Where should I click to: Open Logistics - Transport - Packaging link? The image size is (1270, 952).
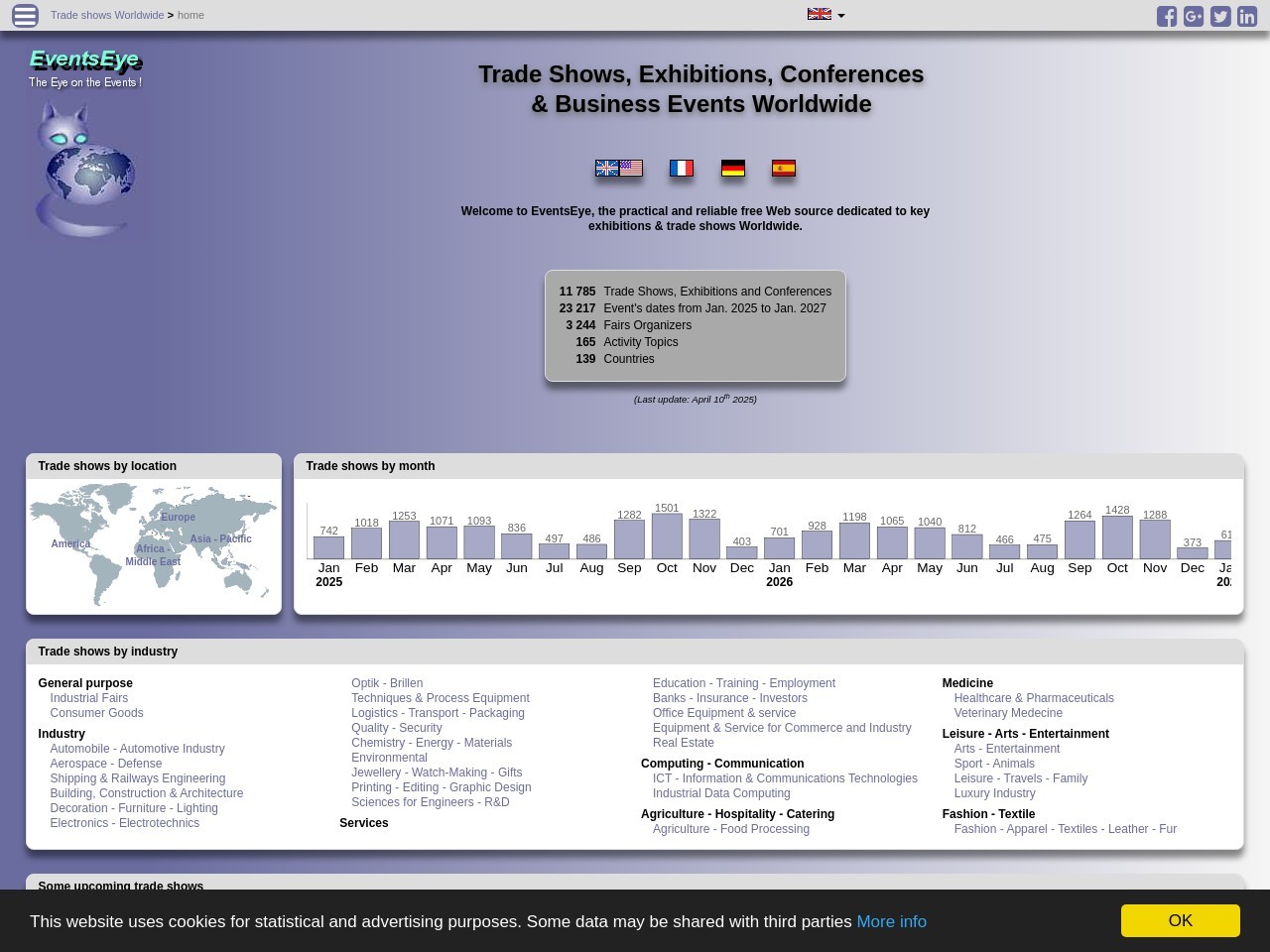[x=438, y=713]
